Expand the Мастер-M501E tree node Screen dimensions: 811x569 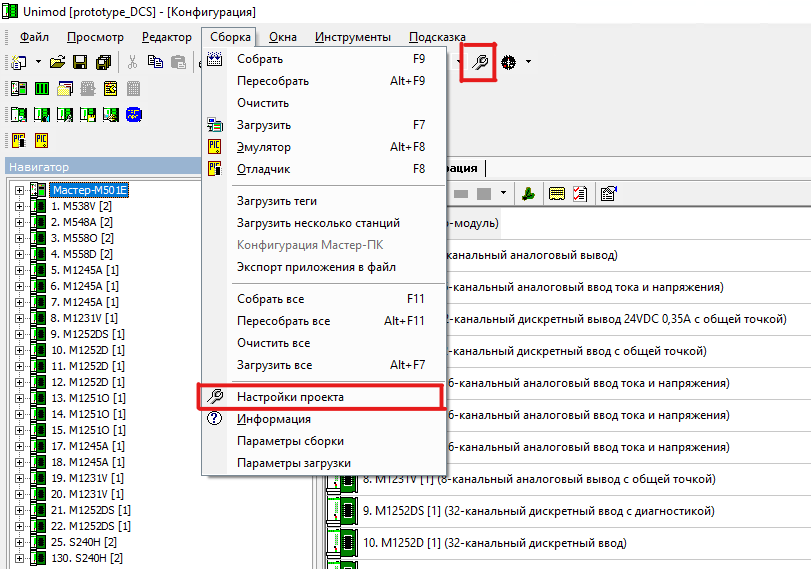(x=19, y=190)
